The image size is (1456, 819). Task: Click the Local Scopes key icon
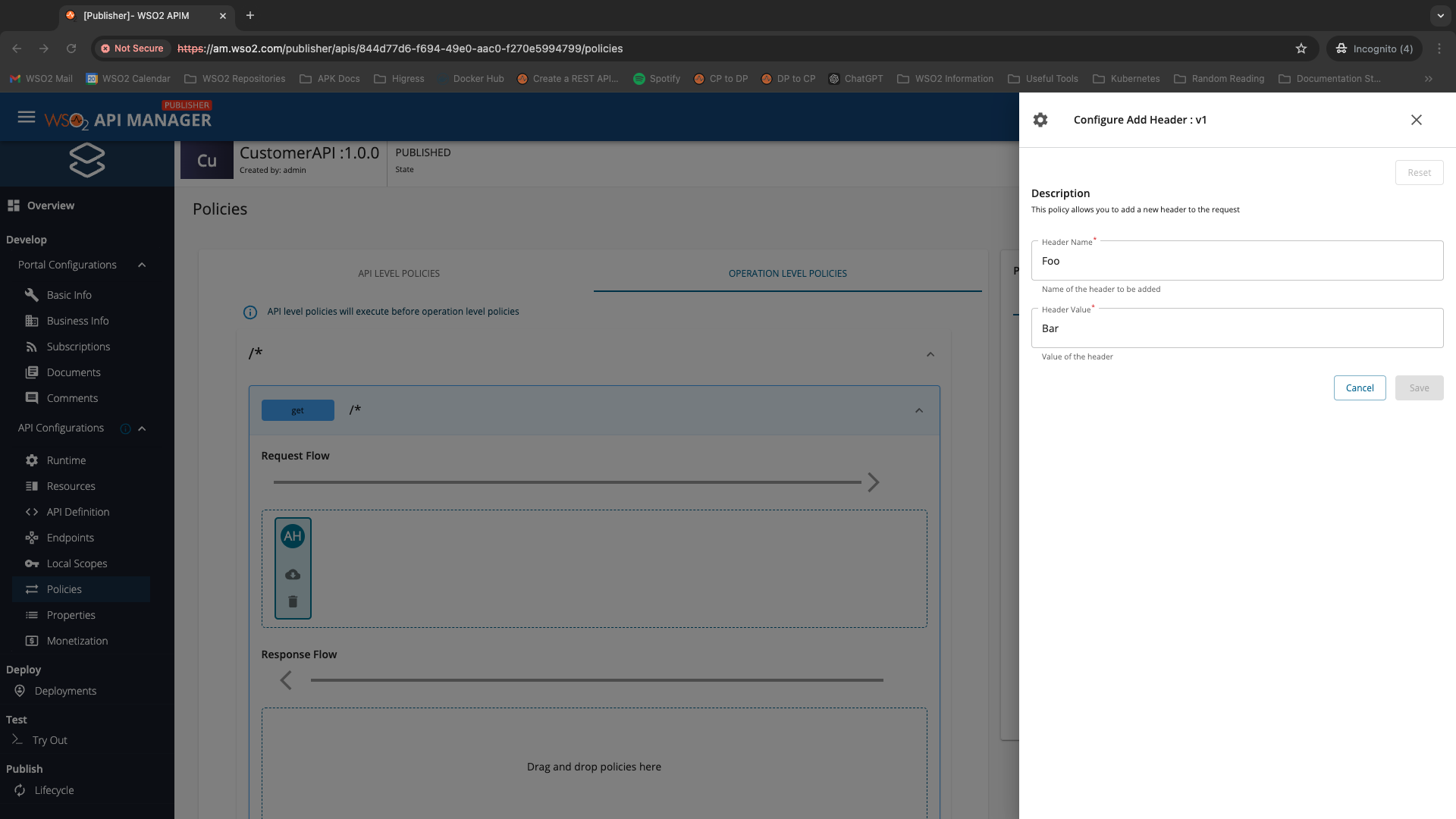click(32, 563)
